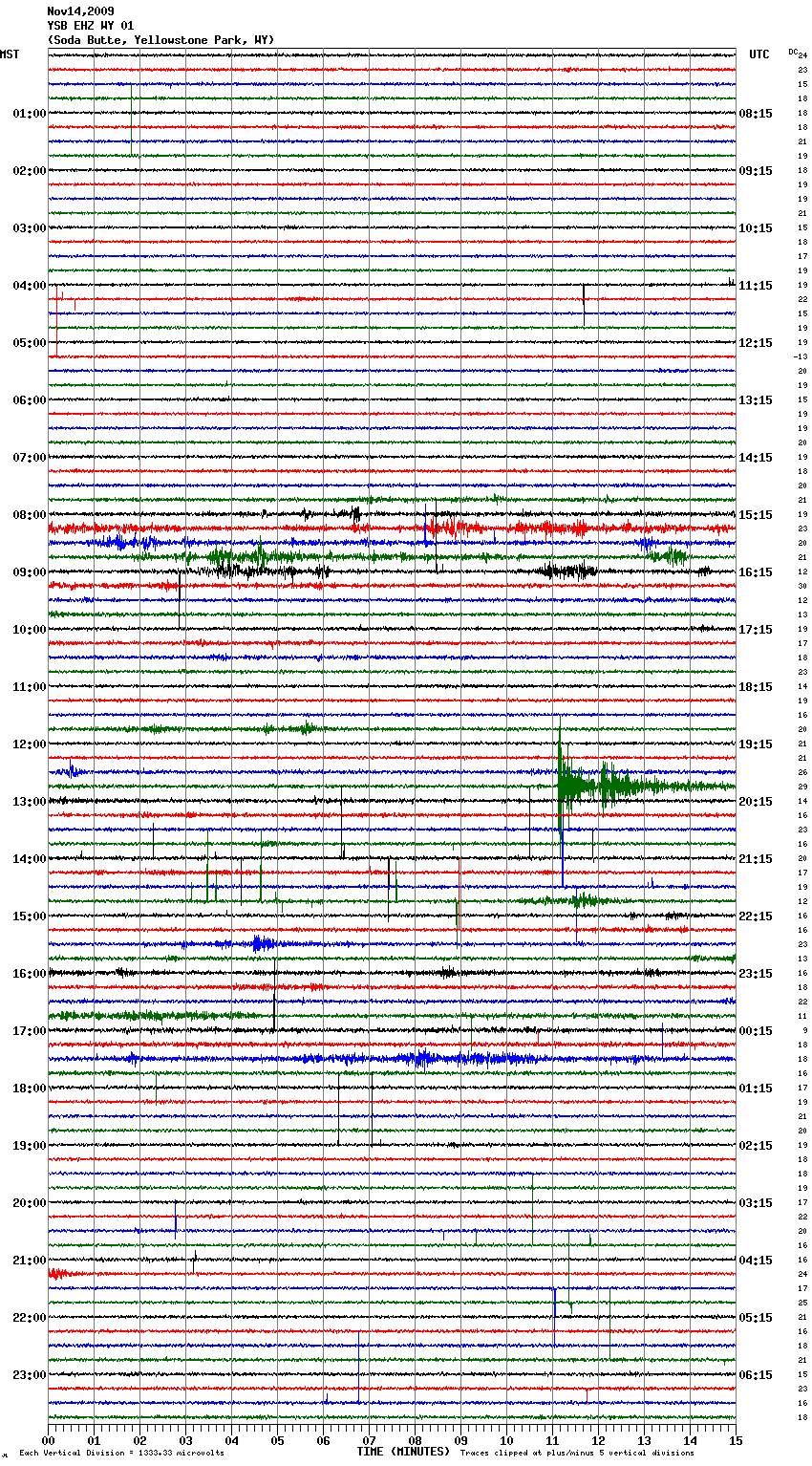This screenshot has width=812, height=1466.
Task: Select the '13:00' MST time label
Action: pos(30,802)
